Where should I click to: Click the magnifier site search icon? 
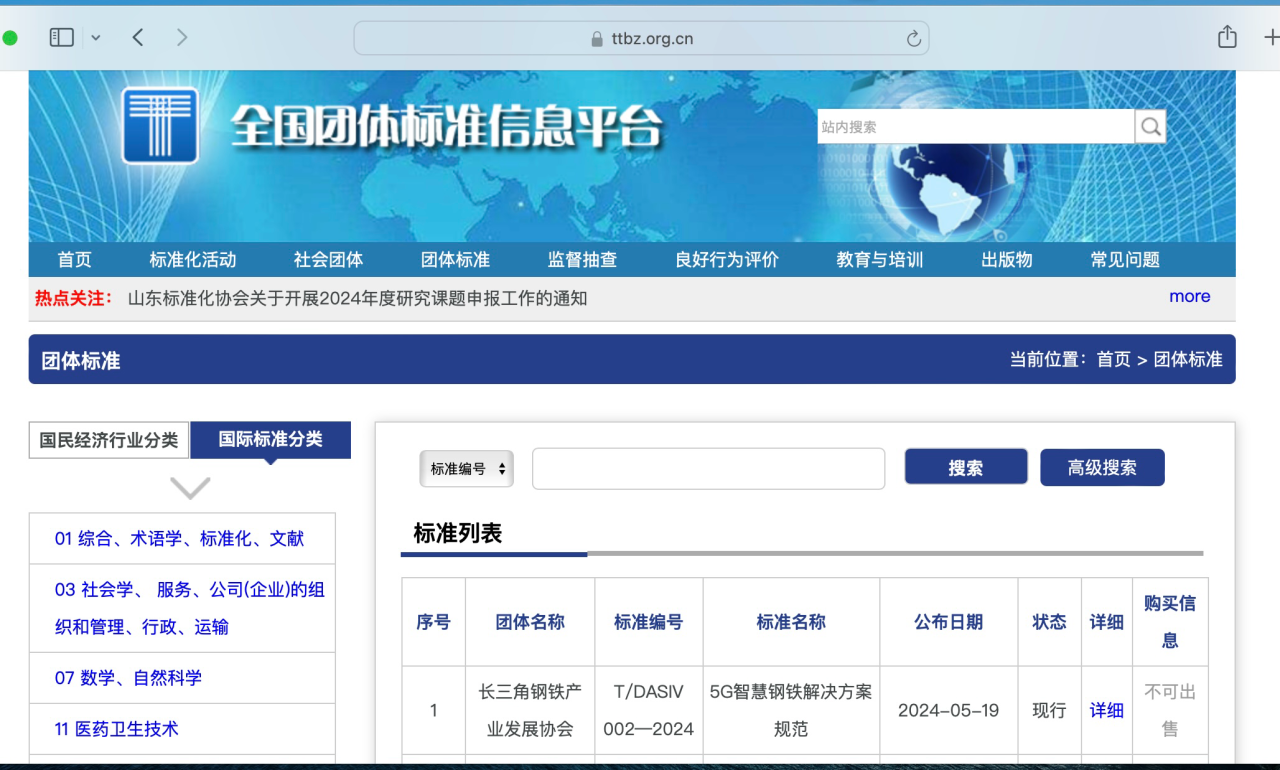1150,127
